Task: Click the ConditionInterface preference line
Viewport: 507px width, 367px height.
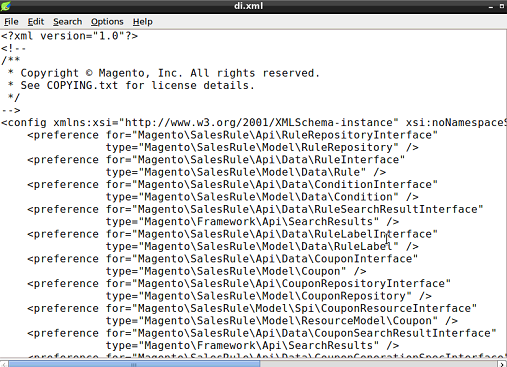Action: 232,184
